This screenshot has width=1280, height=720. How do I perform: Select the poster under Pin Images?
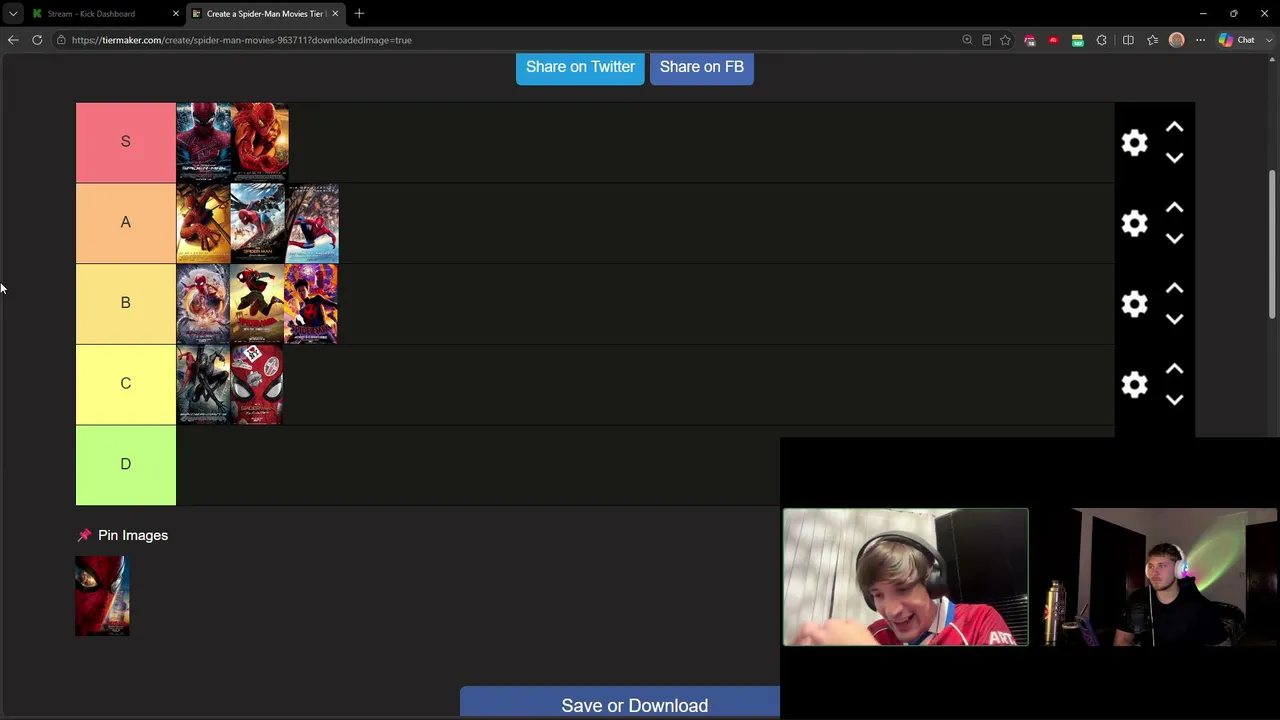coord(102,596)
